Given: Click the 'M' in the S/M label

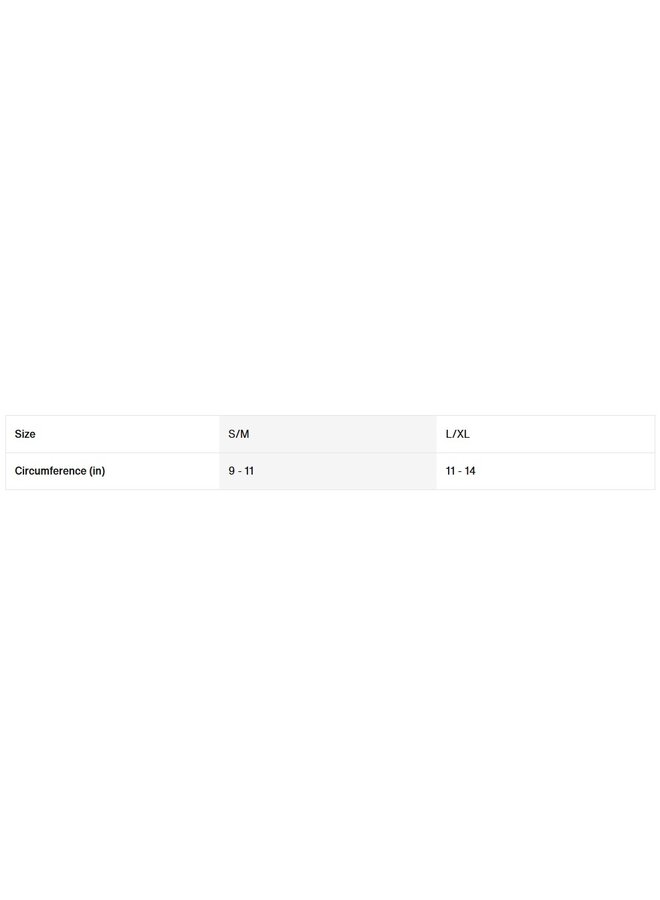Looking at the screenshot, I should coord(245,434).
